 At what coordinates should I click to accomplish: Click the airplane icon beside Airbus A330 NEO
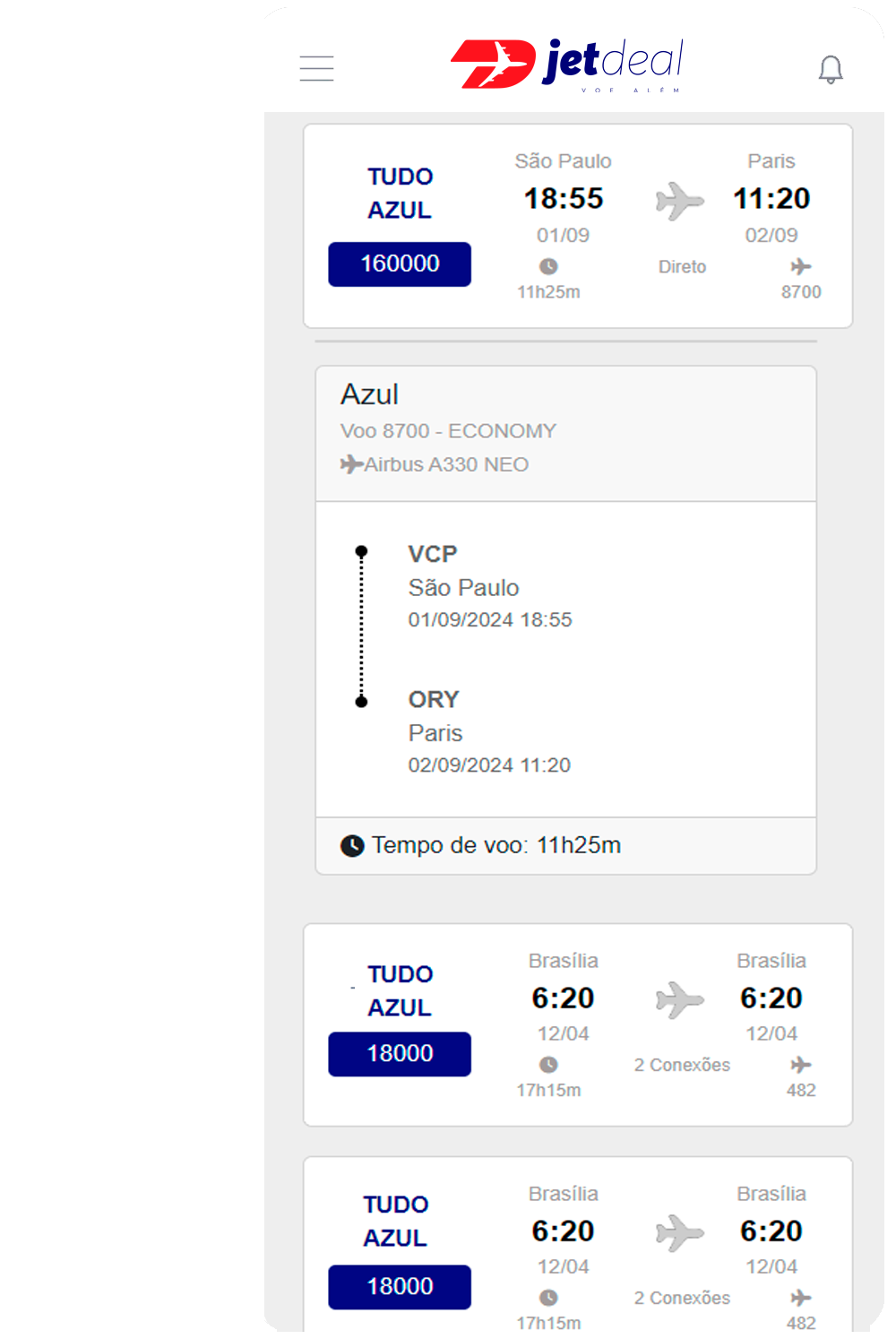coord(351,464)
